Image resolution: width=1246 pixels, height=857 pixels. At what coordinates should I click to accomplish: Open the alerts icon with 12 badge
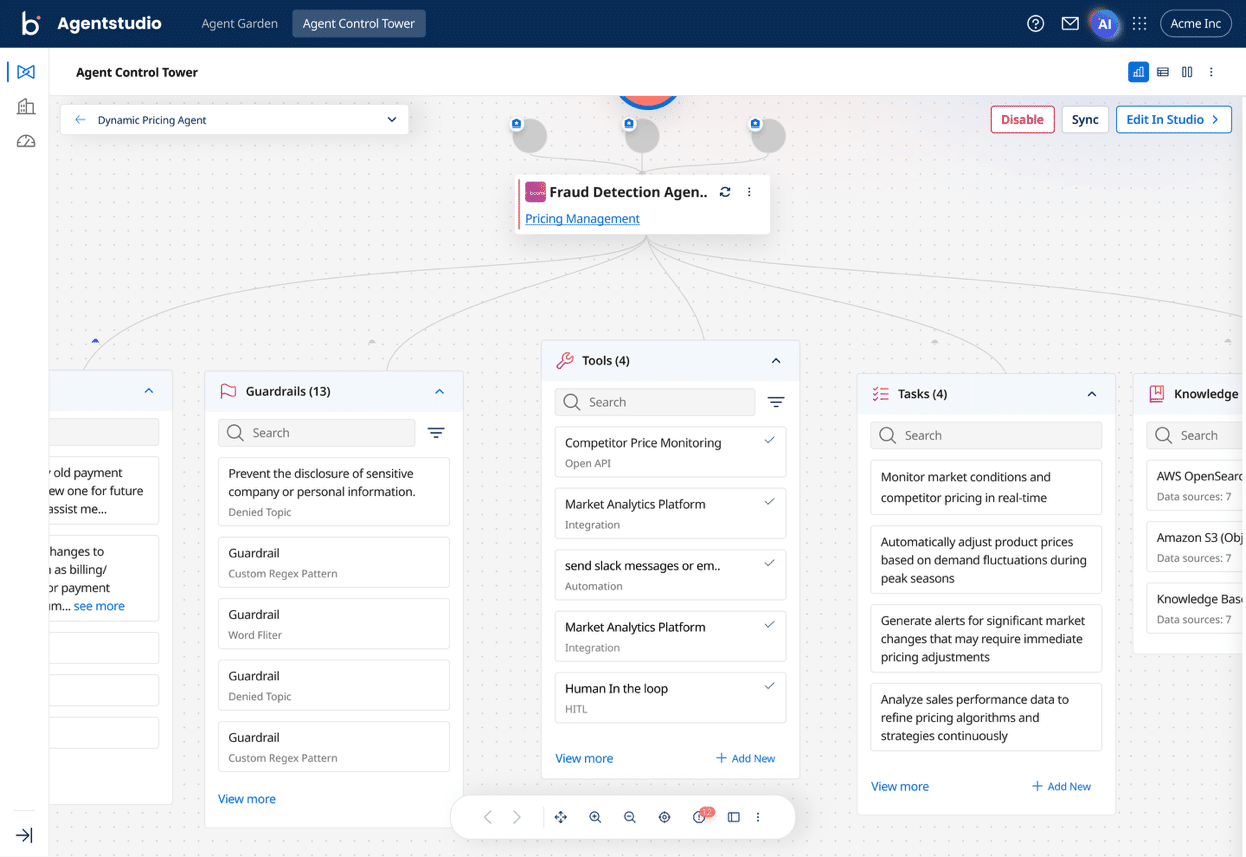701,816
